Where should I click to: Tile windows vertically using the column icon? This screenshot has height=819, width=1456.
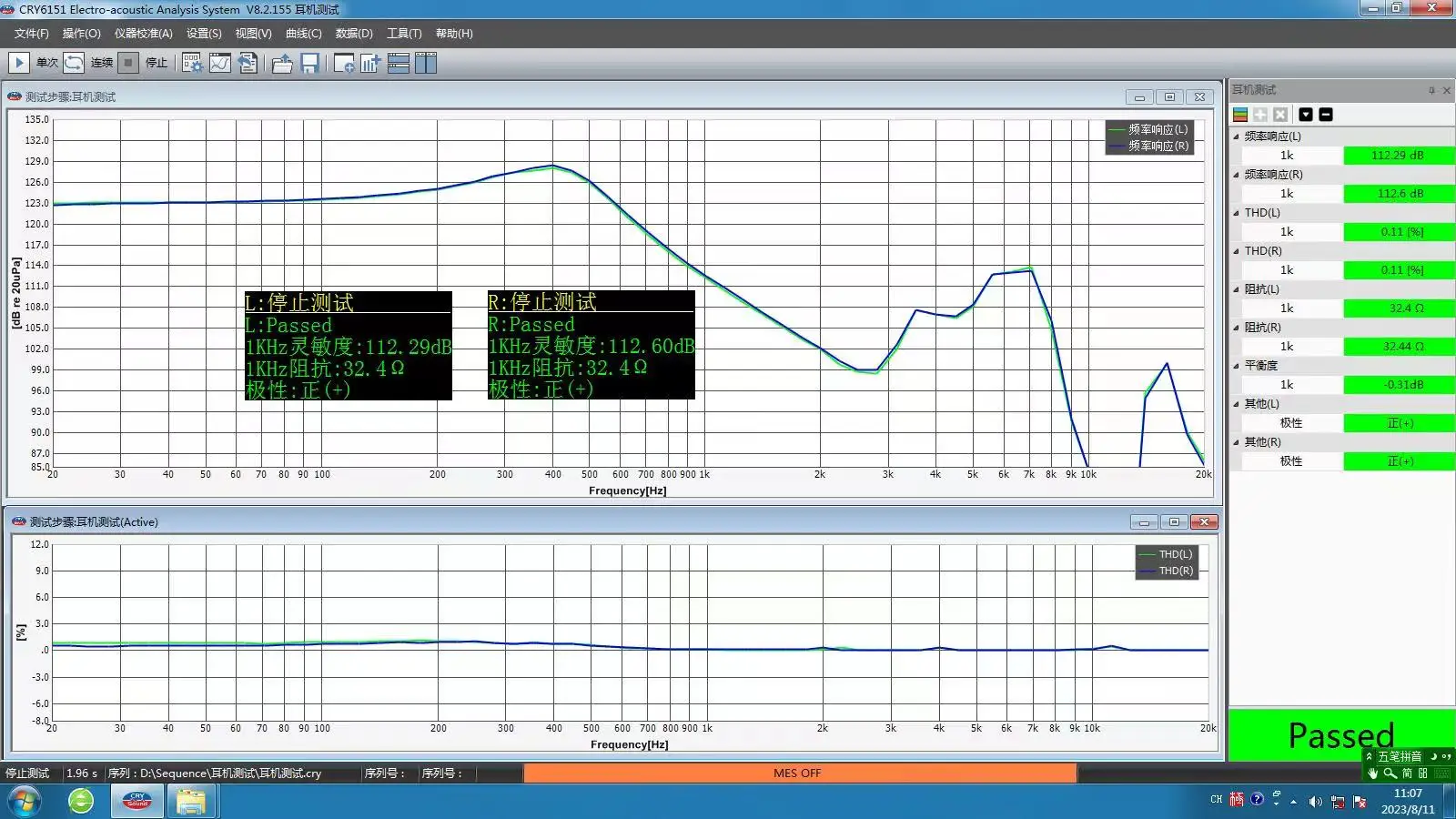(426, 63)
